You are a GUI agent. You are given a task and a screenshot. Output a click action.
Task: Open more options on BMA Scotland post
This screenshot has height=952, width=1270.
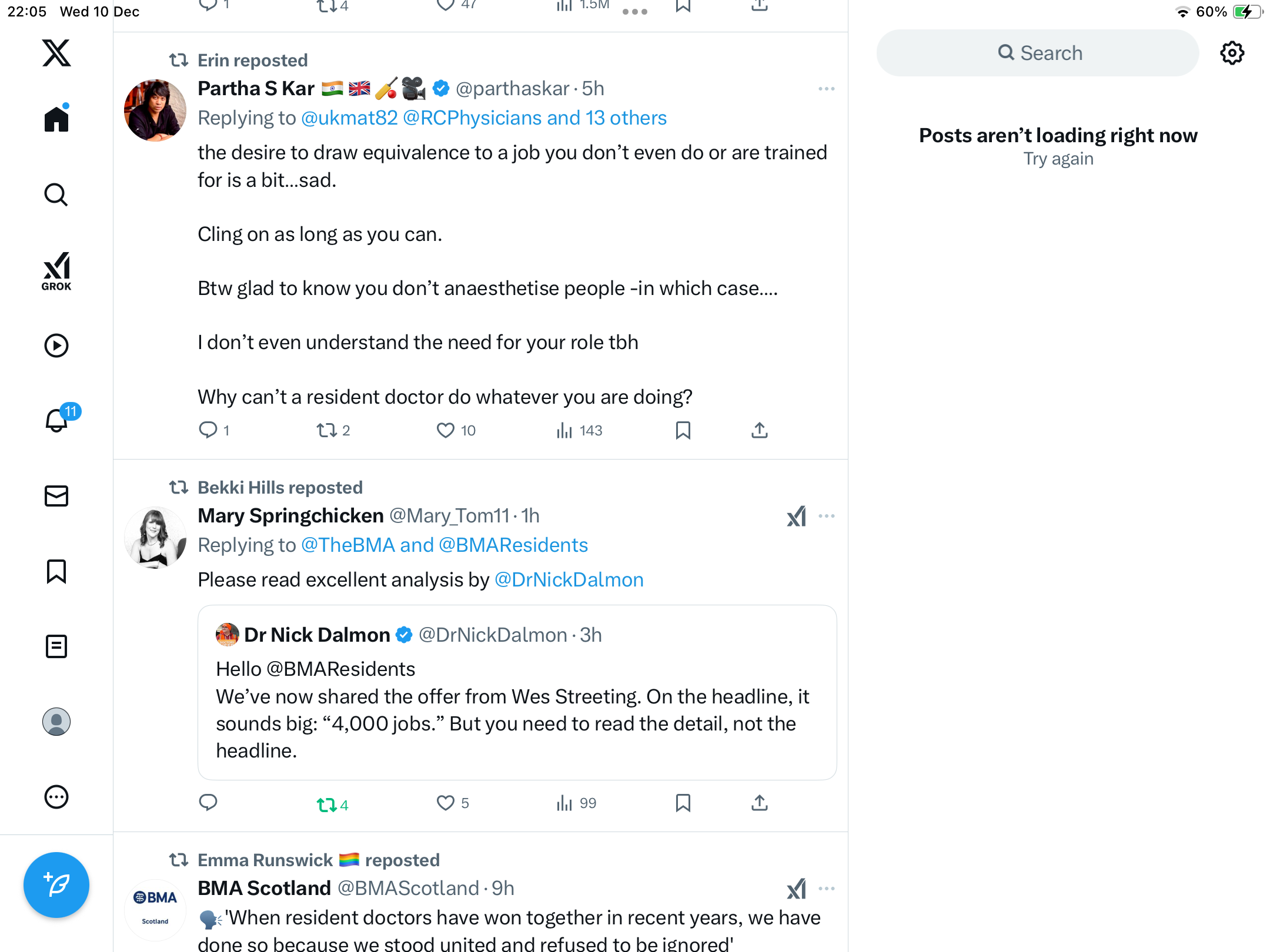tap(826, 889)
